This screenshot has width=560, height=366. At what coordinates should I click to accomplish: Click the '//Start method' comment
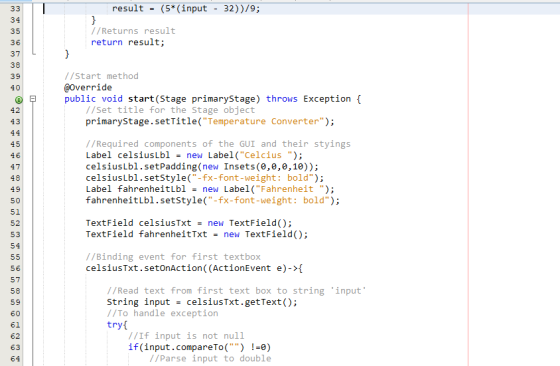click(x=101, y=76)
